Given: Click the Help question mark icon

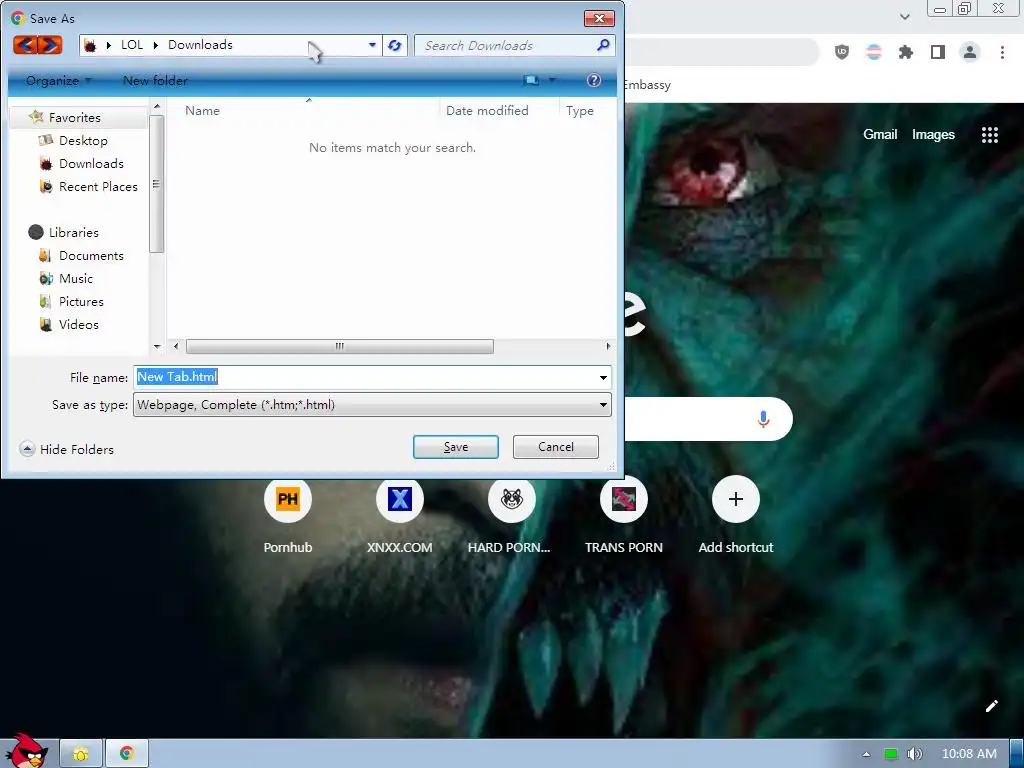Looking at the screenshot, I should pyautogui.click(x=594, y=80).
